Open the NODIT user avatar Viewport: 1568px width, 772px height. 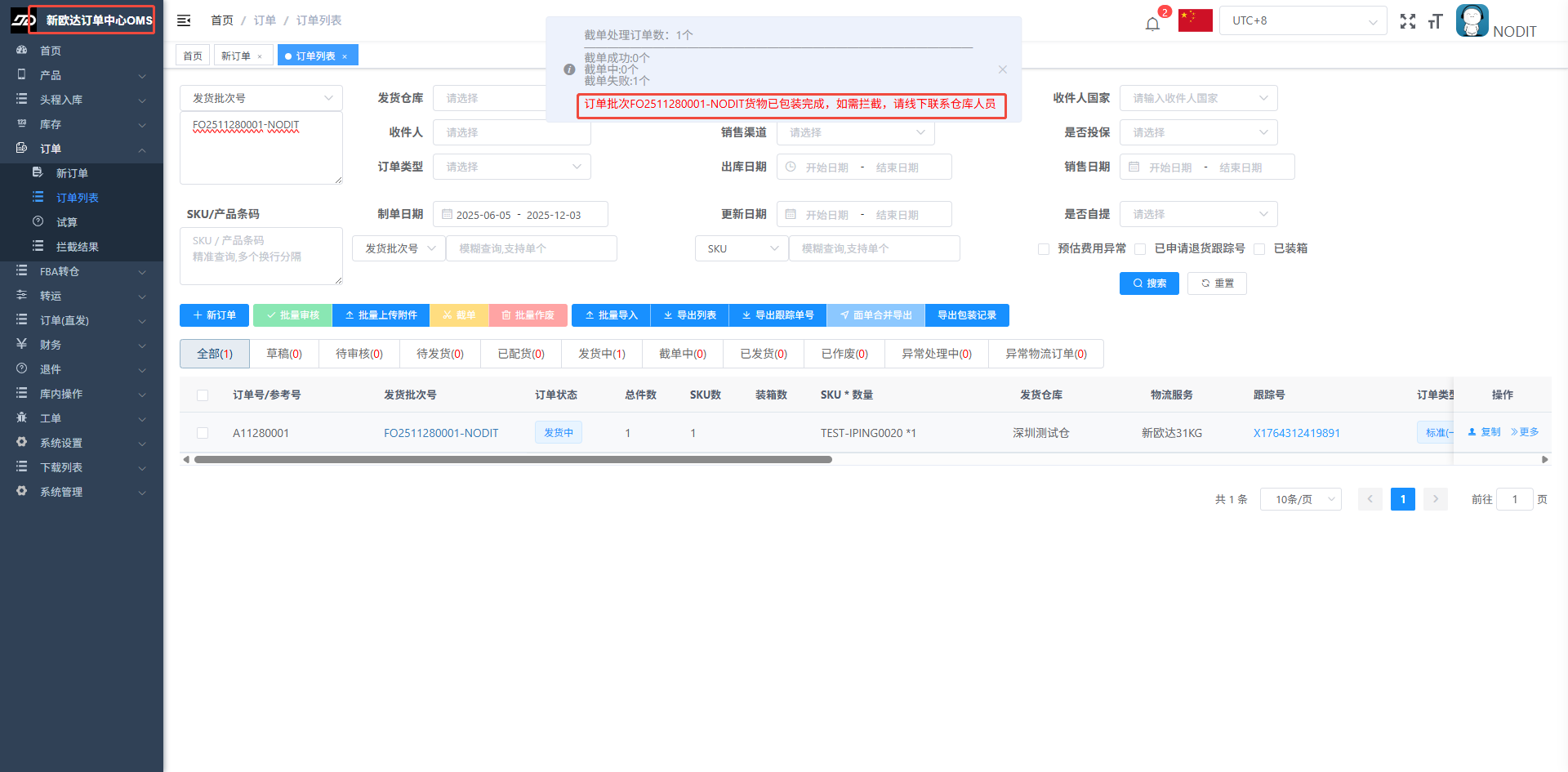click(1472, 21)
